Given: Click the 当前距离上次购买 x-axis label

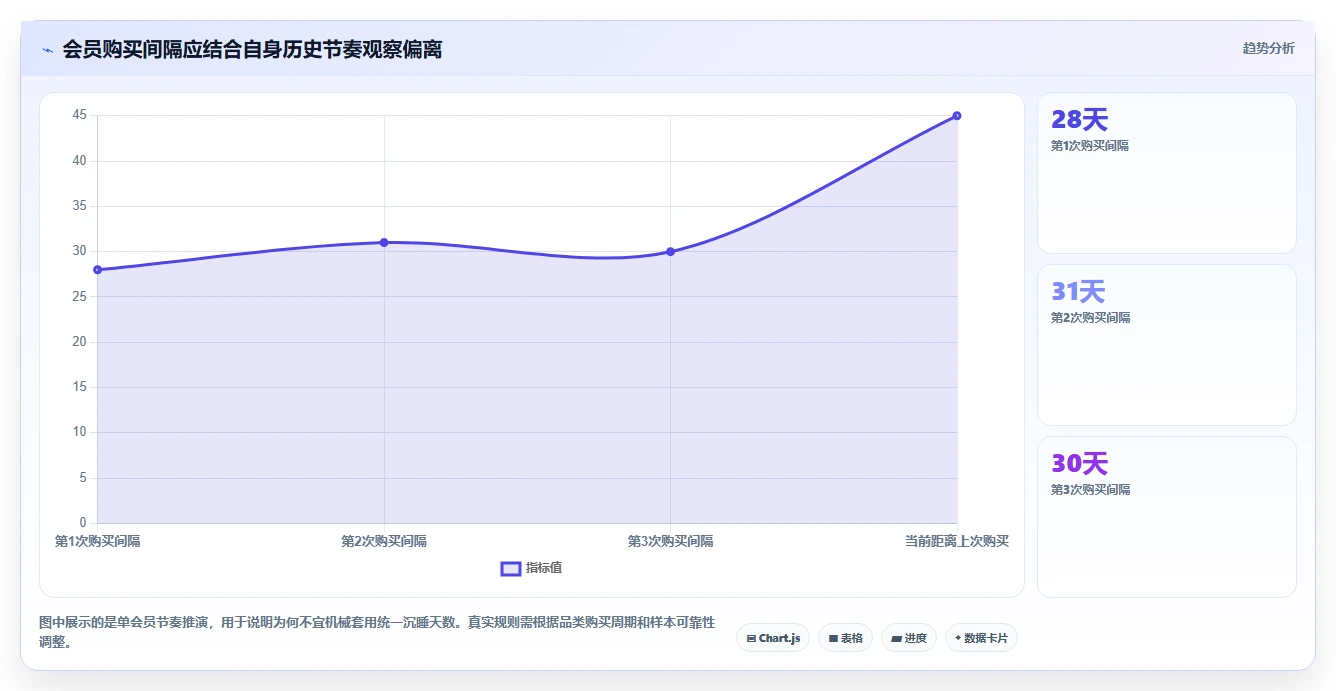Looking at the screenshot, I should 957,541.
